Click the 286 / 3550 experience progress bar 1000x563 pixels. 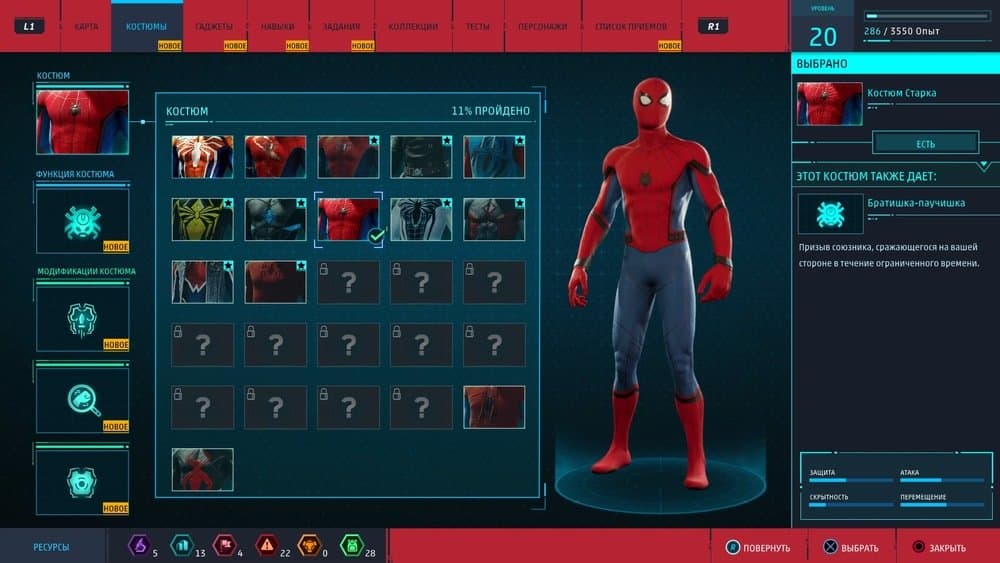(927, 16)
